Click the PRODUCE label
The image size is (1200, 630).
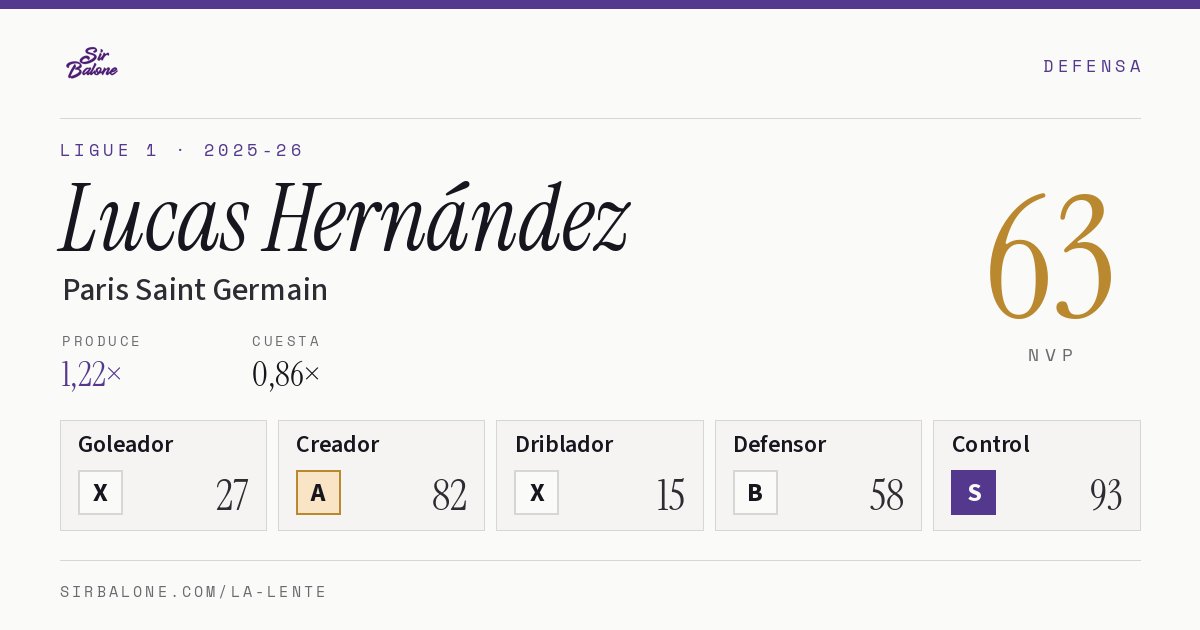pos(102,341)
